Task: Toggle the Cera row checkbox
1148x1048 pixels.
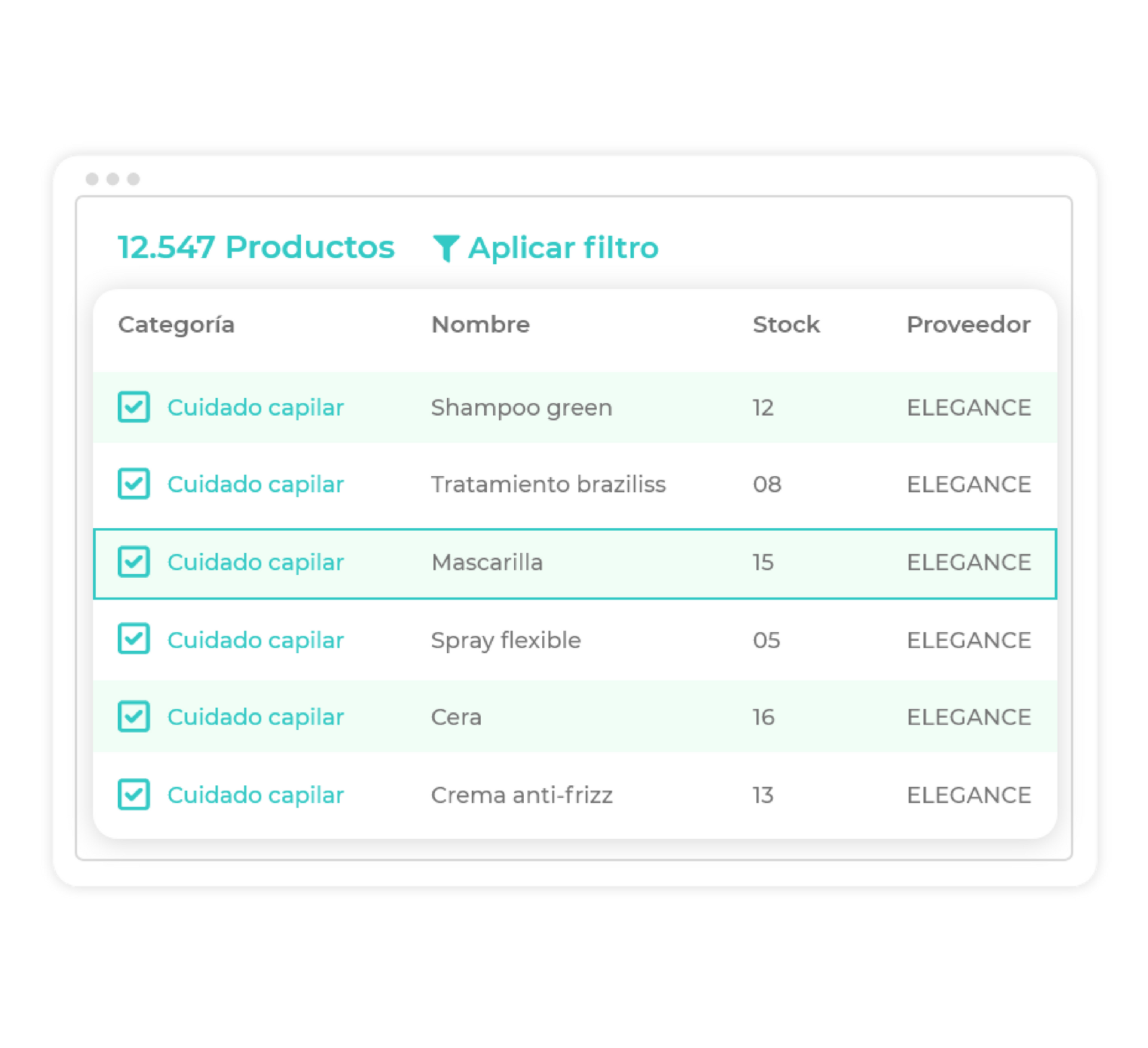Action: (133, 716)
